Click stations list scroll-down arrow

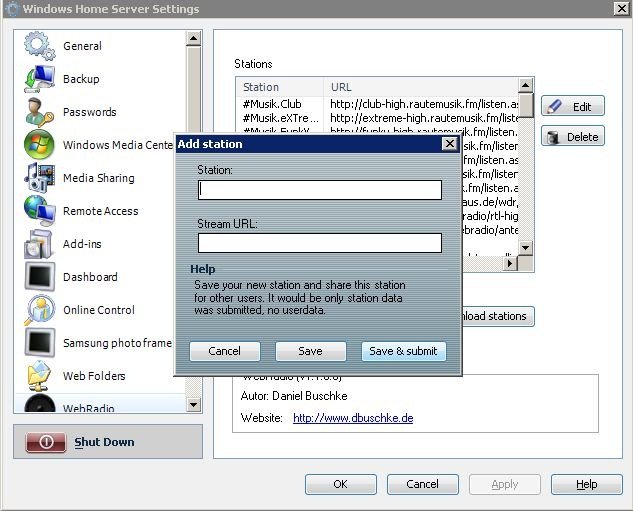(x=525, y=247)
